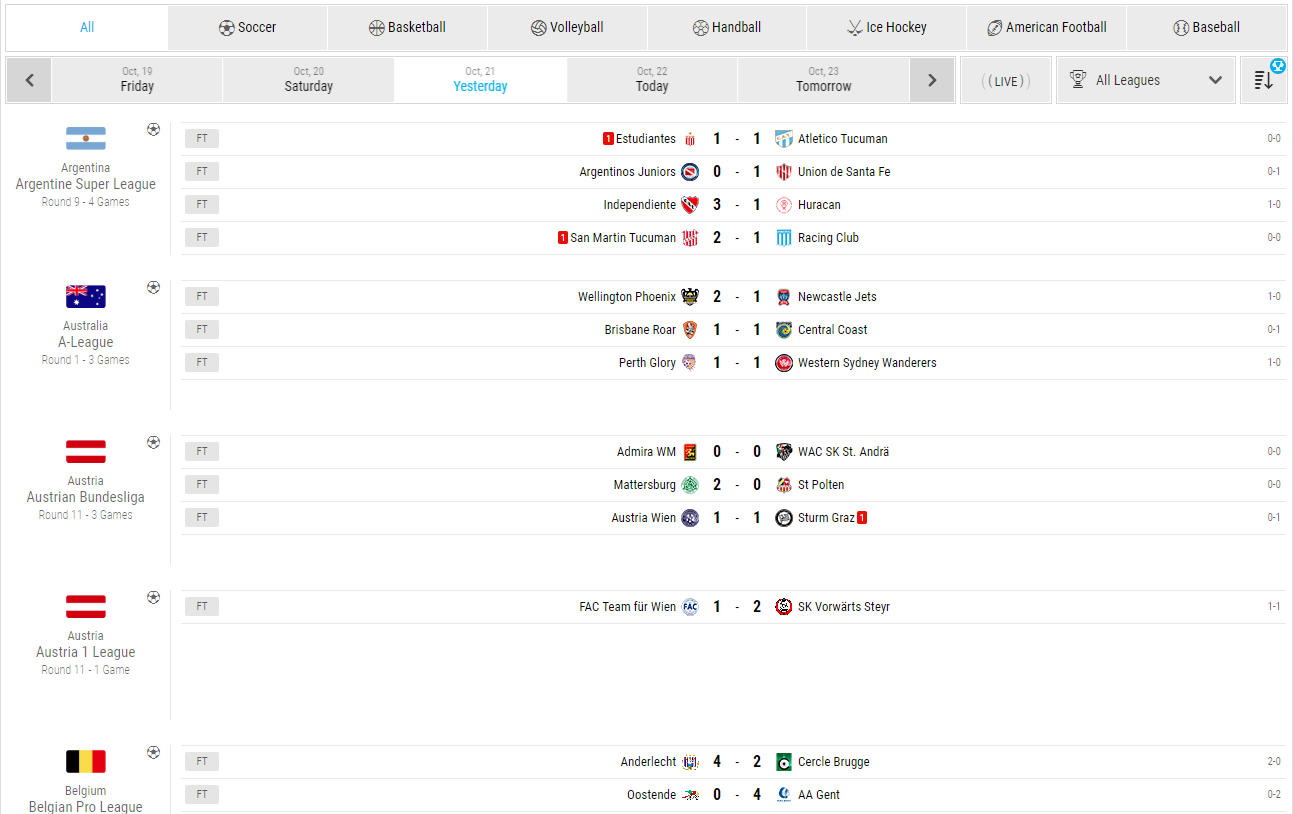Select the Oct 22 Today tab
The image size is (1293, 814).
coord(652,80)
